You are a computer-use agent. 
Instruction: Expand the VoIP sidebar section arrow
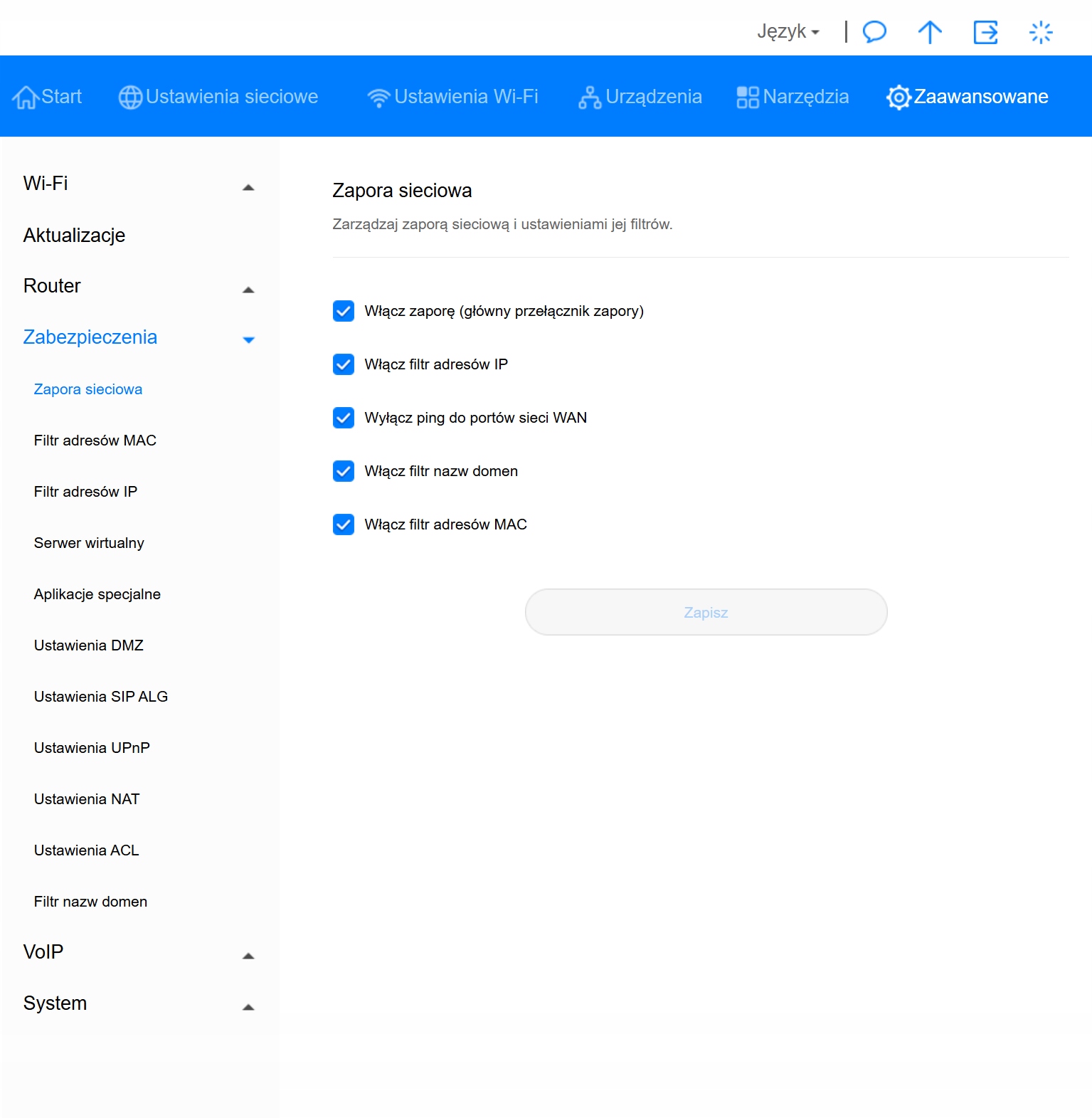[248, 956]
